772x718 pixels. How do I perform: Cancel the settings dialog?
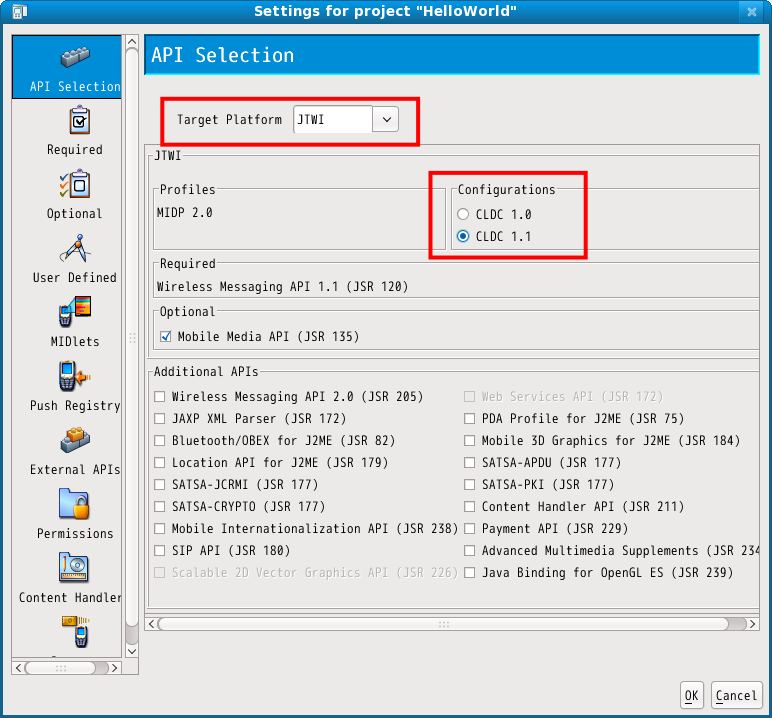[x=737, y=695]
